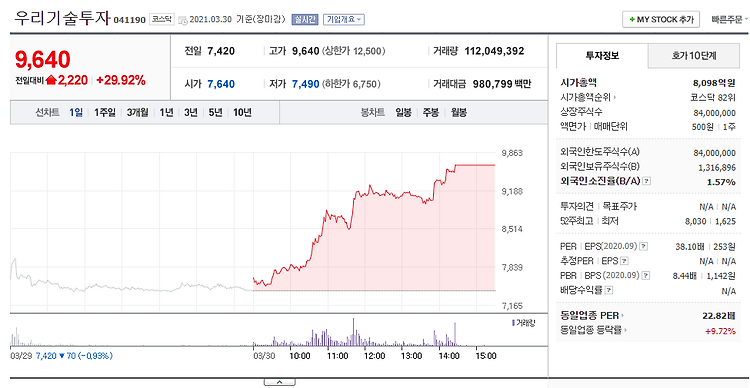Show the 월봉 candle chart

tap(459, 113)
